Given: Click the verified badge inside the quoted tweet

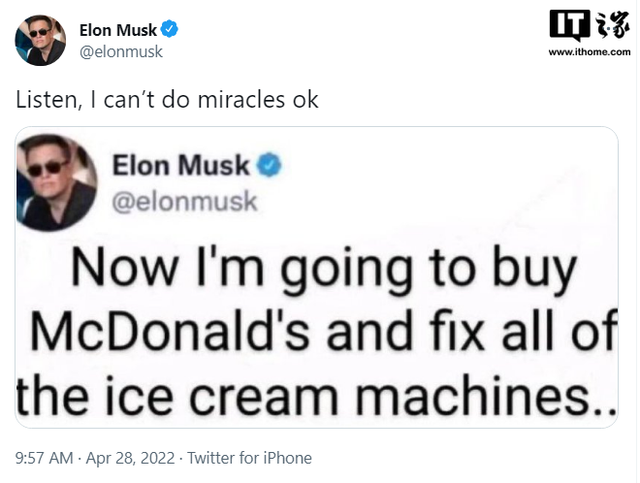Looking at the screenshot, I should click(269, 165).
